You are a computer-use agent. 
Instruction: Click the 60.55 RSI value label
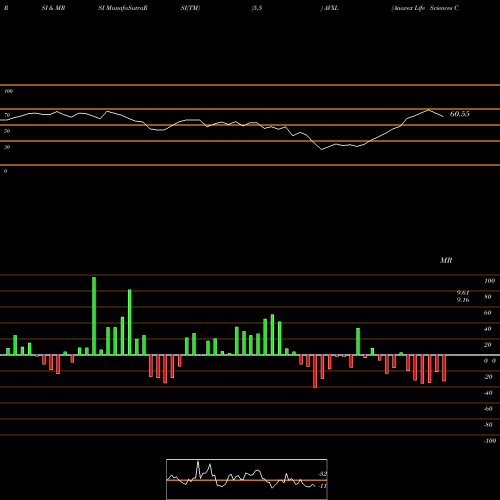(x=459, y=114)
